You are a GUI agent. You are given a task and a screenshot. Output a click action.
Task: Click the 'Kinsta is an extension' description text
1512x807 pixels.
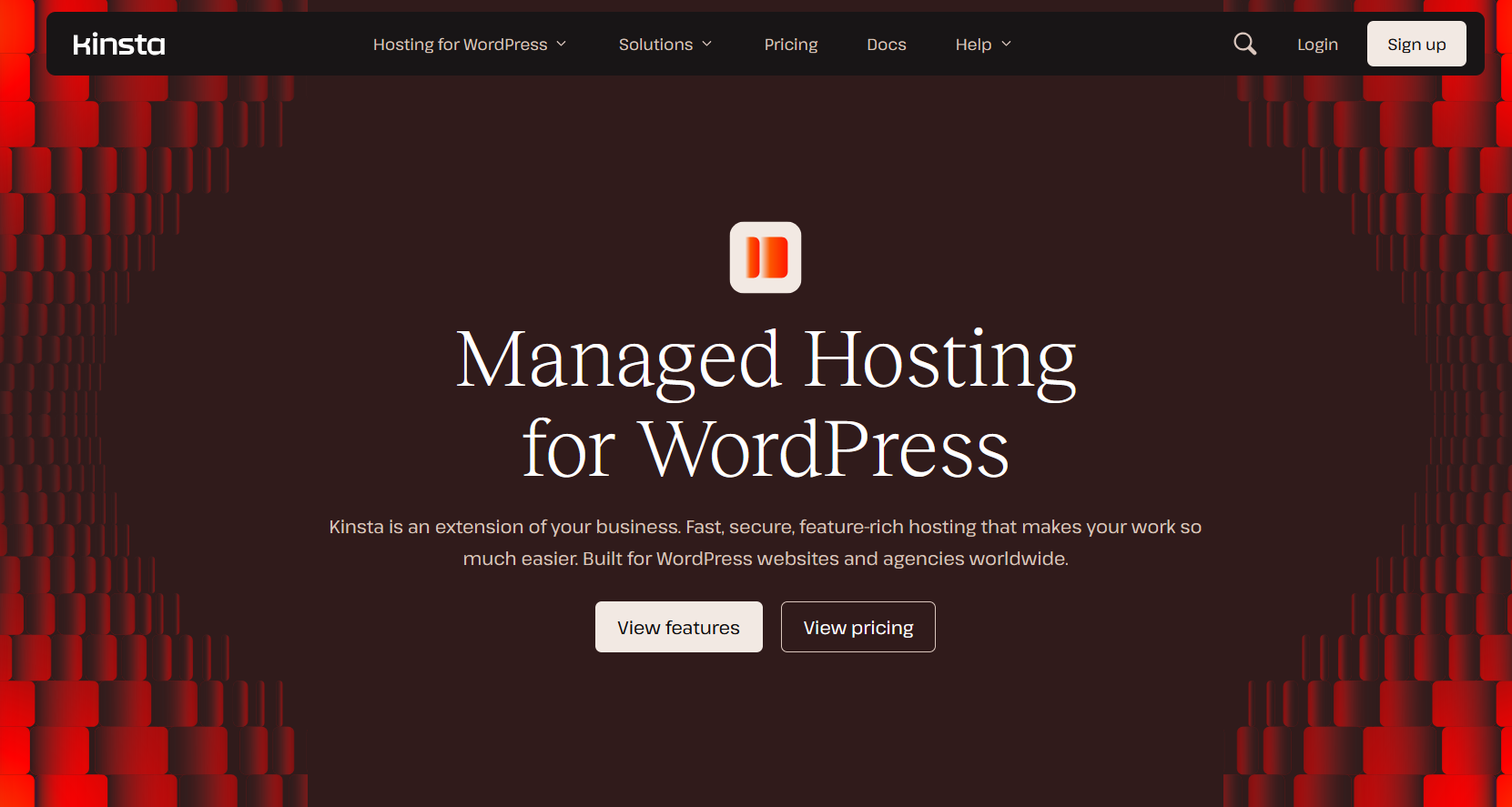766,542
